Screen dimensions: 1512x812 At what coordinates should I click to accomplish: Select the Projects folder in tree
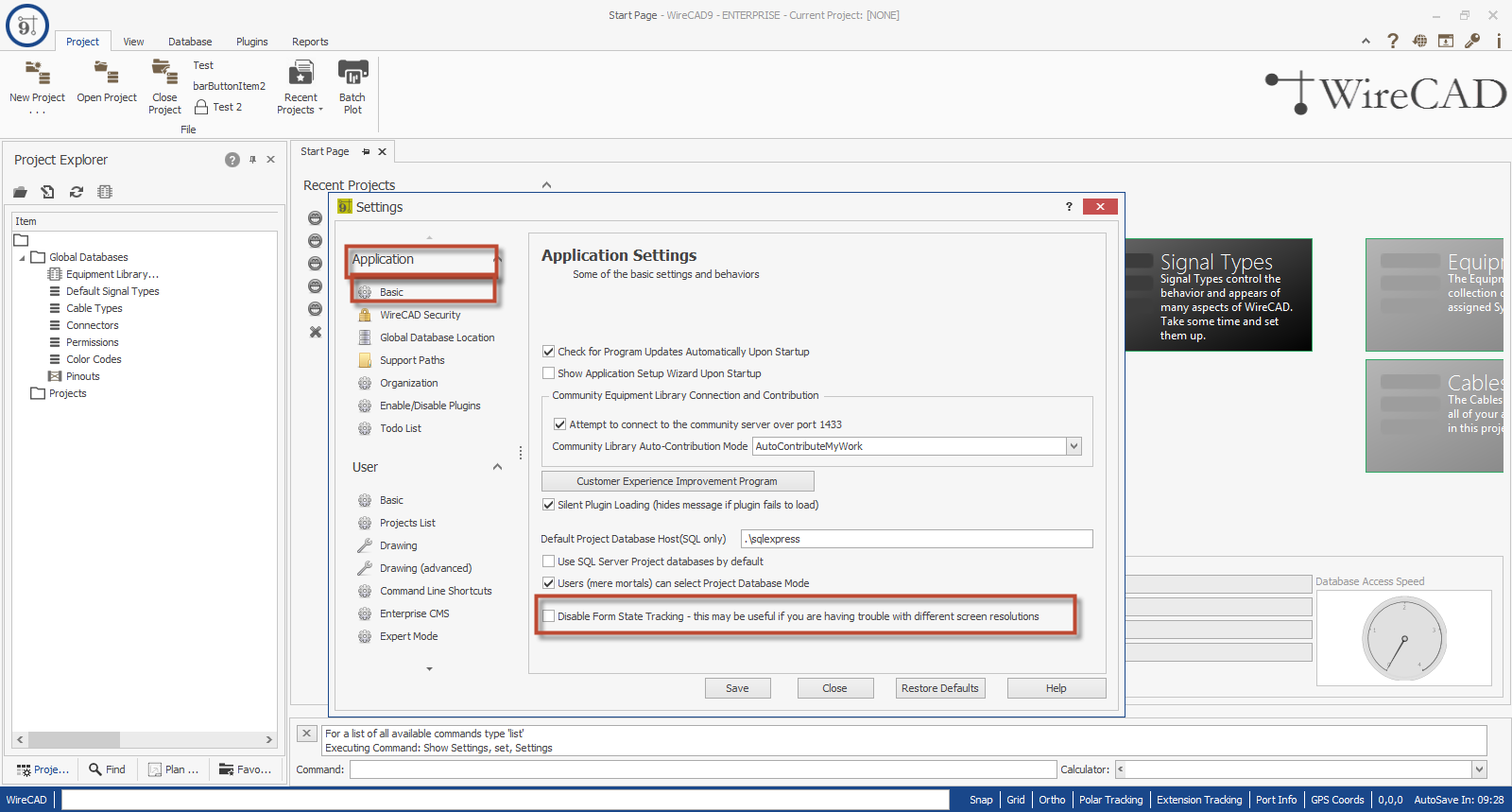click(x=67, y=393)
